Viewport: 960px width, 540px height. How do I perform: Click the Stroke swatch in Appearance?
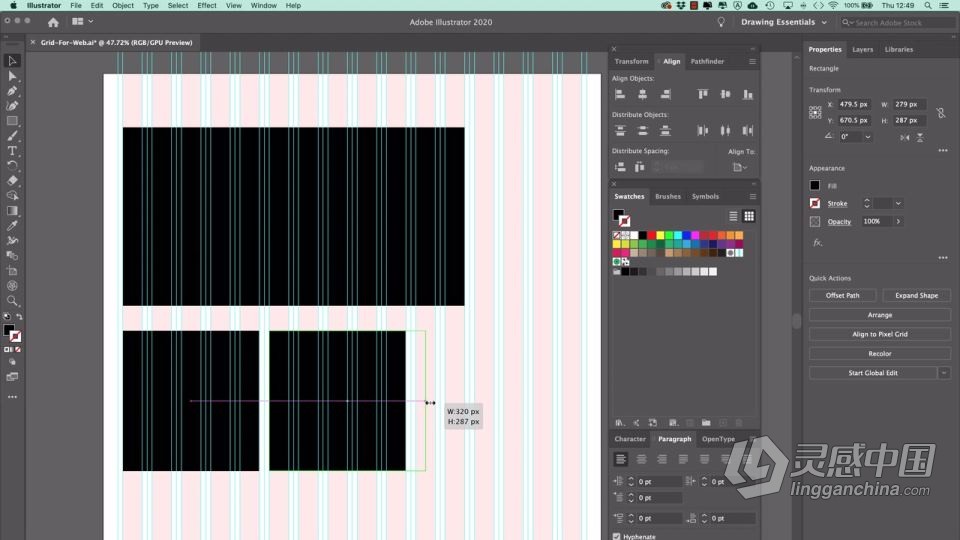815,203
